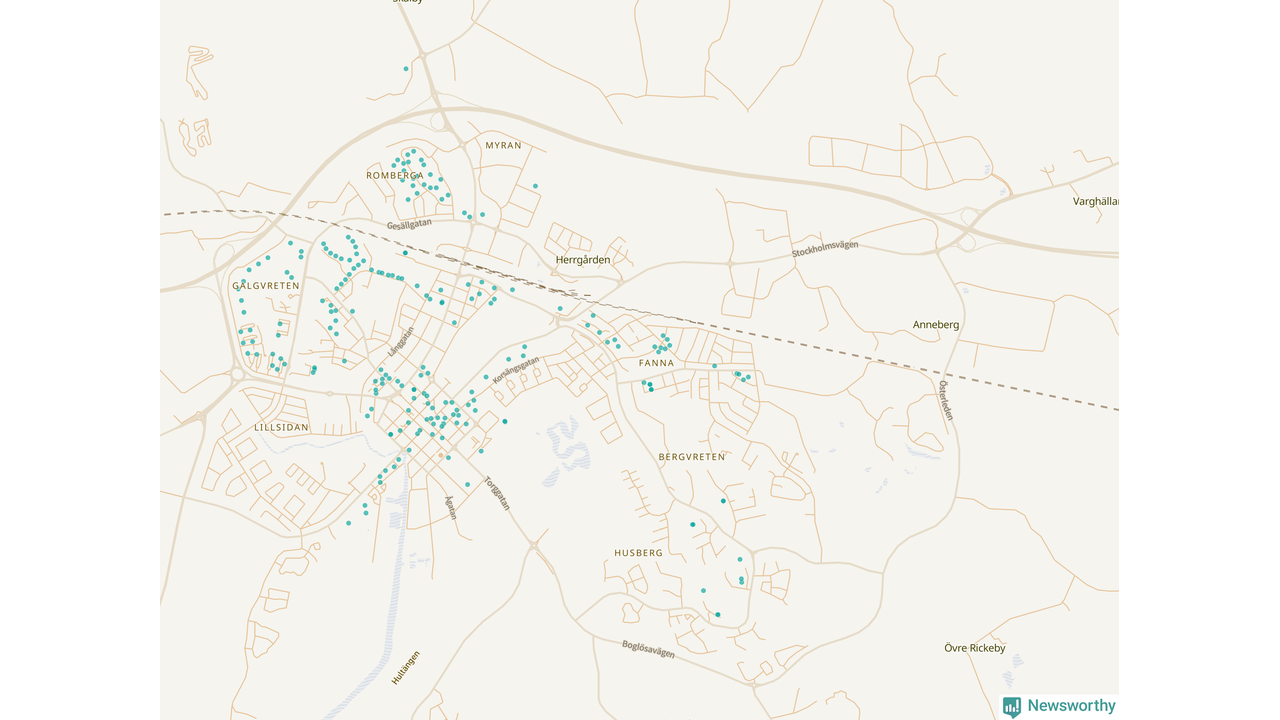Select the ROMBERGA district label
The height and width of the screenshot is (720, 1280).
[x=394, y=176]
